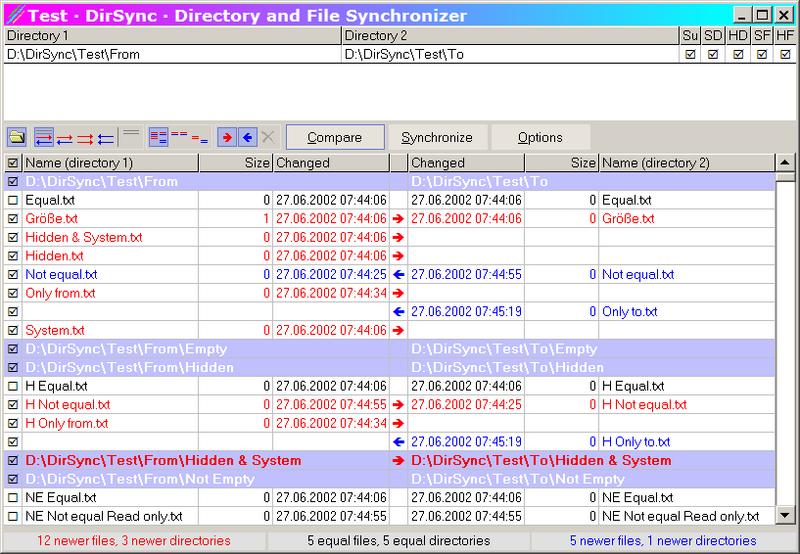800x554 pixels.
Task: Click the DirSync app icon in title bar
Action: tap(15, 15)
